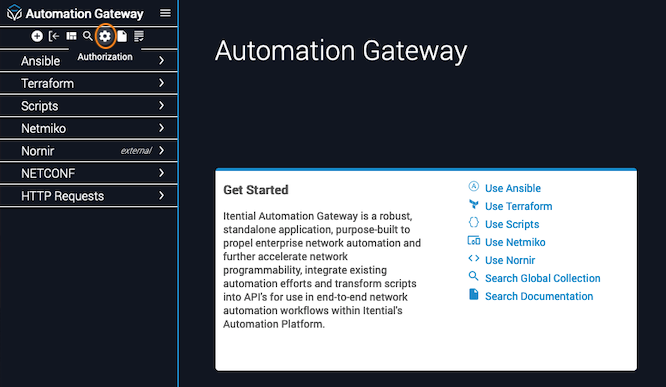666x387 pixels.
Task: Open Search Global Collection link
Action: pos(542,278)
